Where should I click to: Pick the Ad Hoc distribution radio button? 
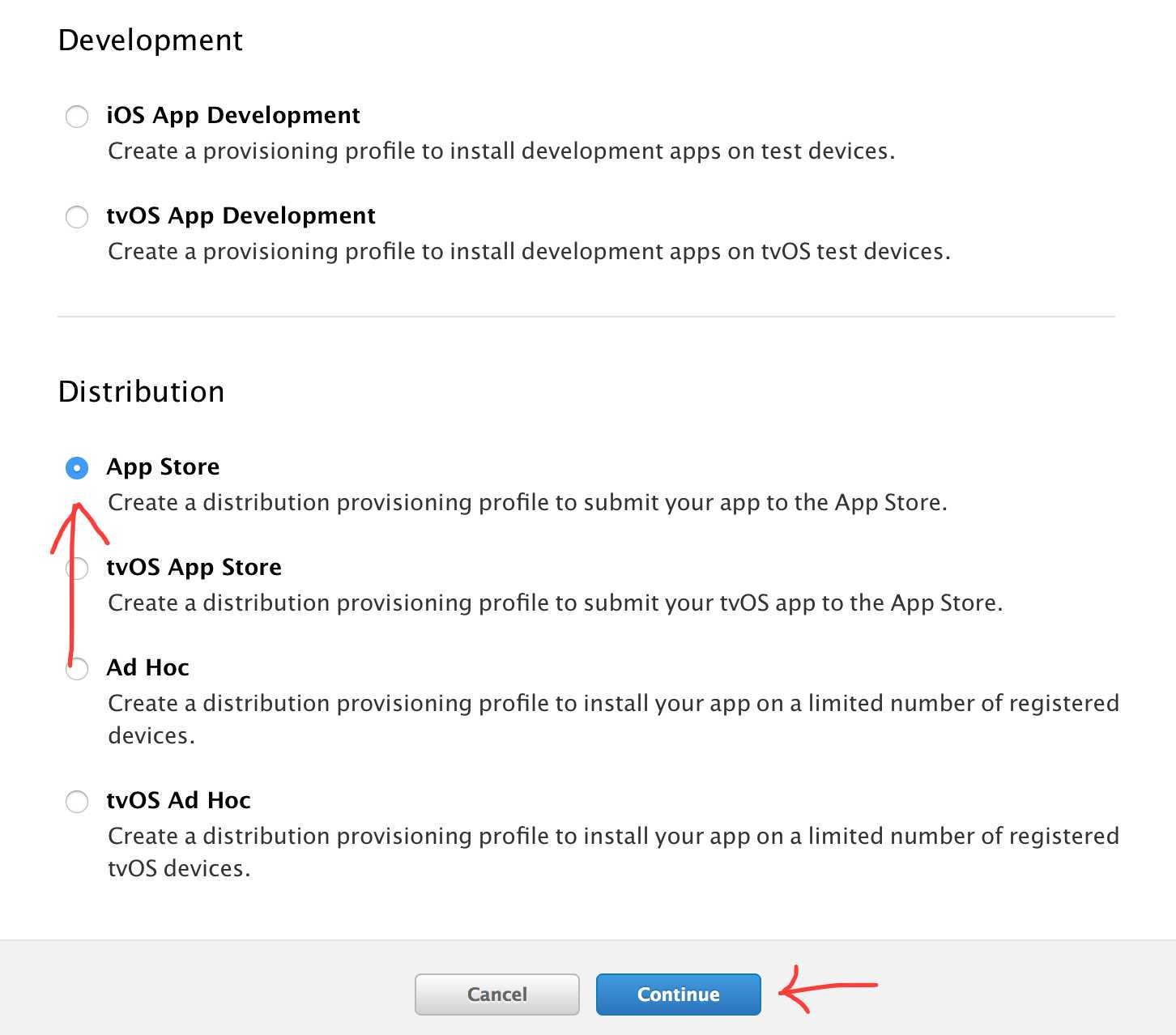click(77, 669)
